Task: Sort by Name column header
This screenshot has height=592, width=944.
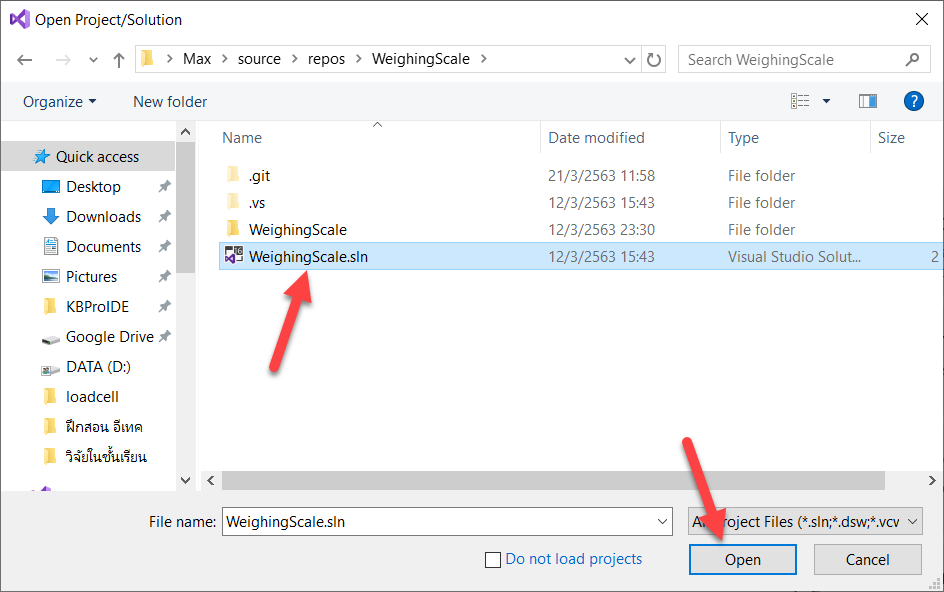Action: 242,138
